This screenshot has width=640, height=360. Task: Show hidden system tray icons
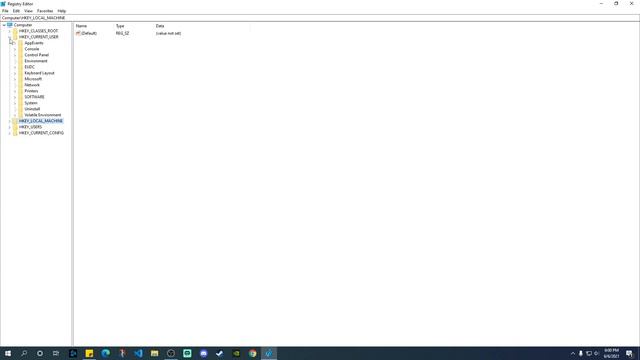pyautogui.click(x=573, y=353)
